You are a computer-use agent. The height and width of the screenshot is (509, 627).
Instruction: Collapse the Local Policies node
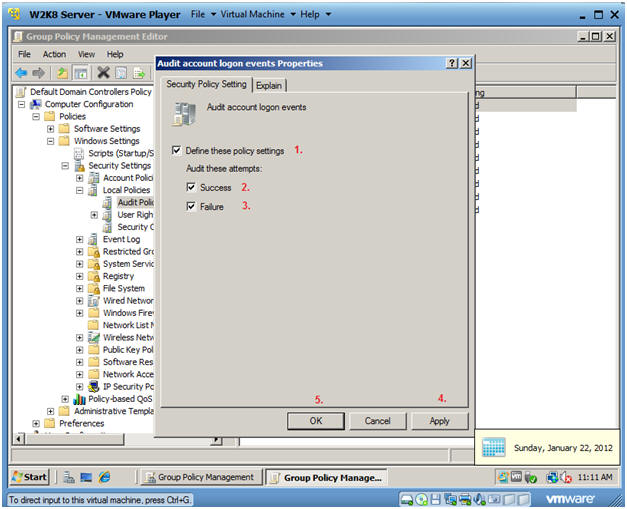(80, 190)
